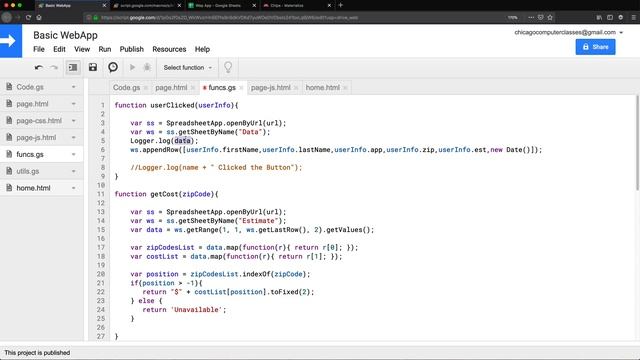Switch to the funcs.gs editor tab
Image resolution: width=640 pixels, height=360 pixels.
[x=222, y=87]
